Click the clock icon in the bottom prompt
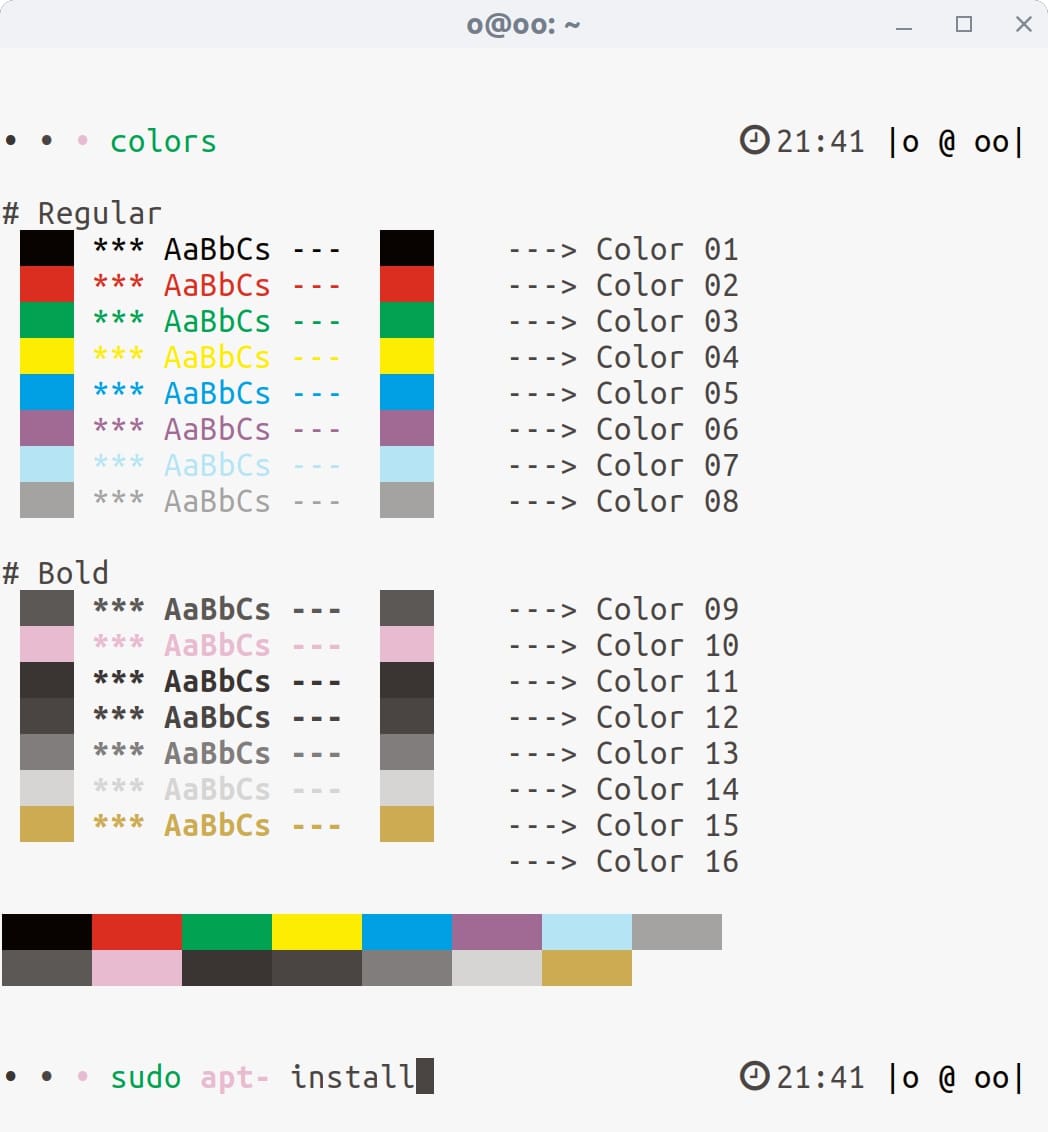The height and width of the screenshot is (1132, 1048). 754,1076
